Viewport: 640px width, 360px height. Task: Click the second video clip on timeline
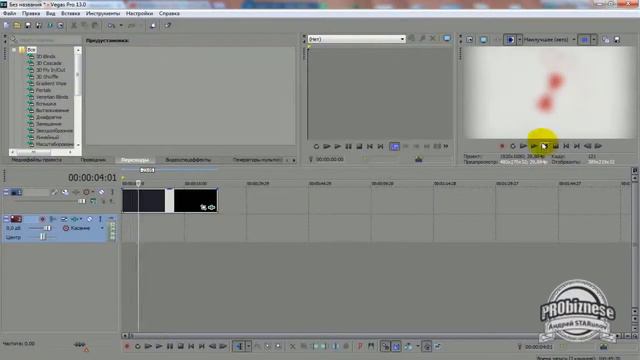click(x=196, y=200)
